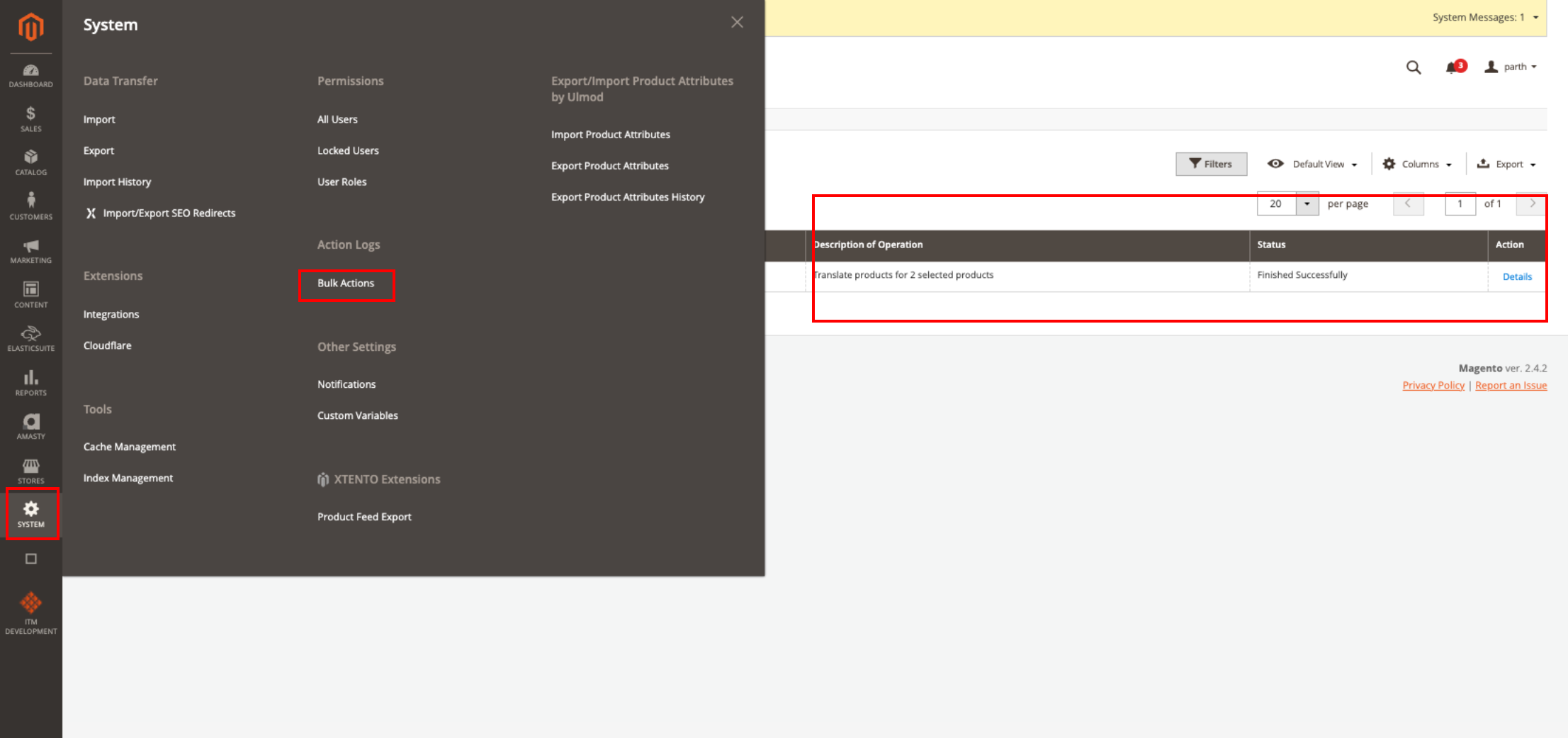The image size is (1568, 738).
Task: Open the Content sidebar menu
Action: point(30,295)
